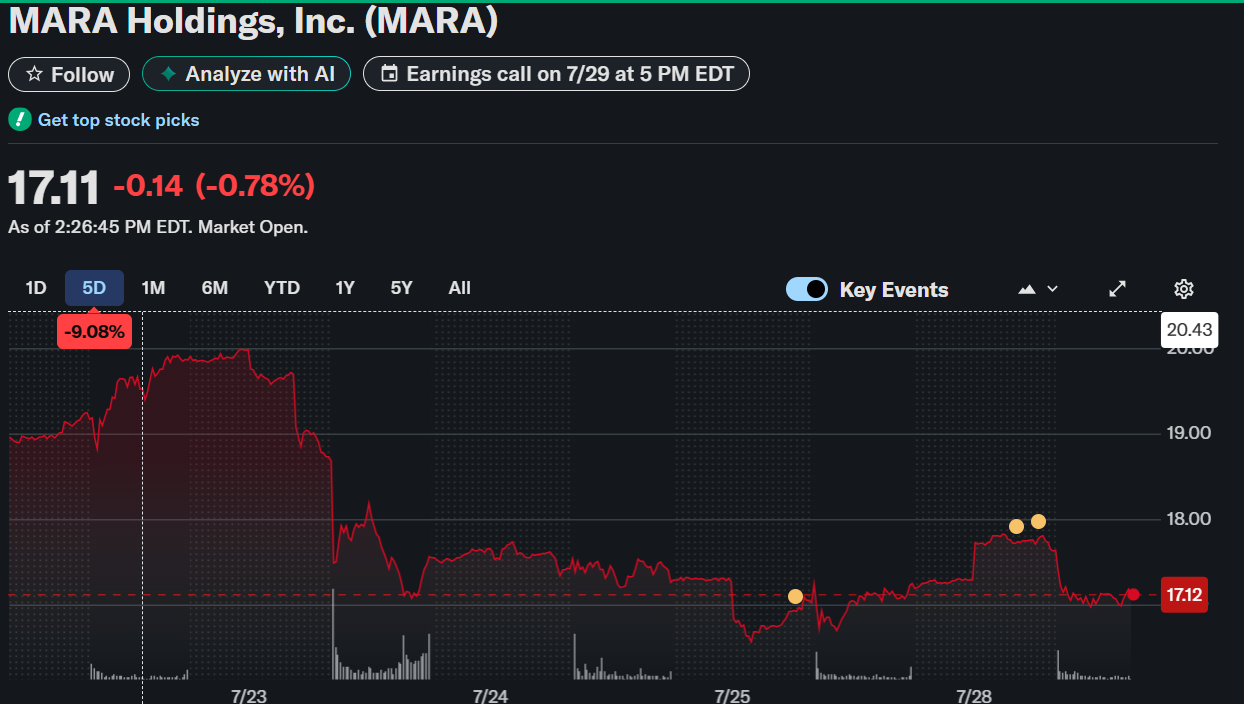
Task: Open earnings call on 7/29 reminder
Action: (556, 74)
